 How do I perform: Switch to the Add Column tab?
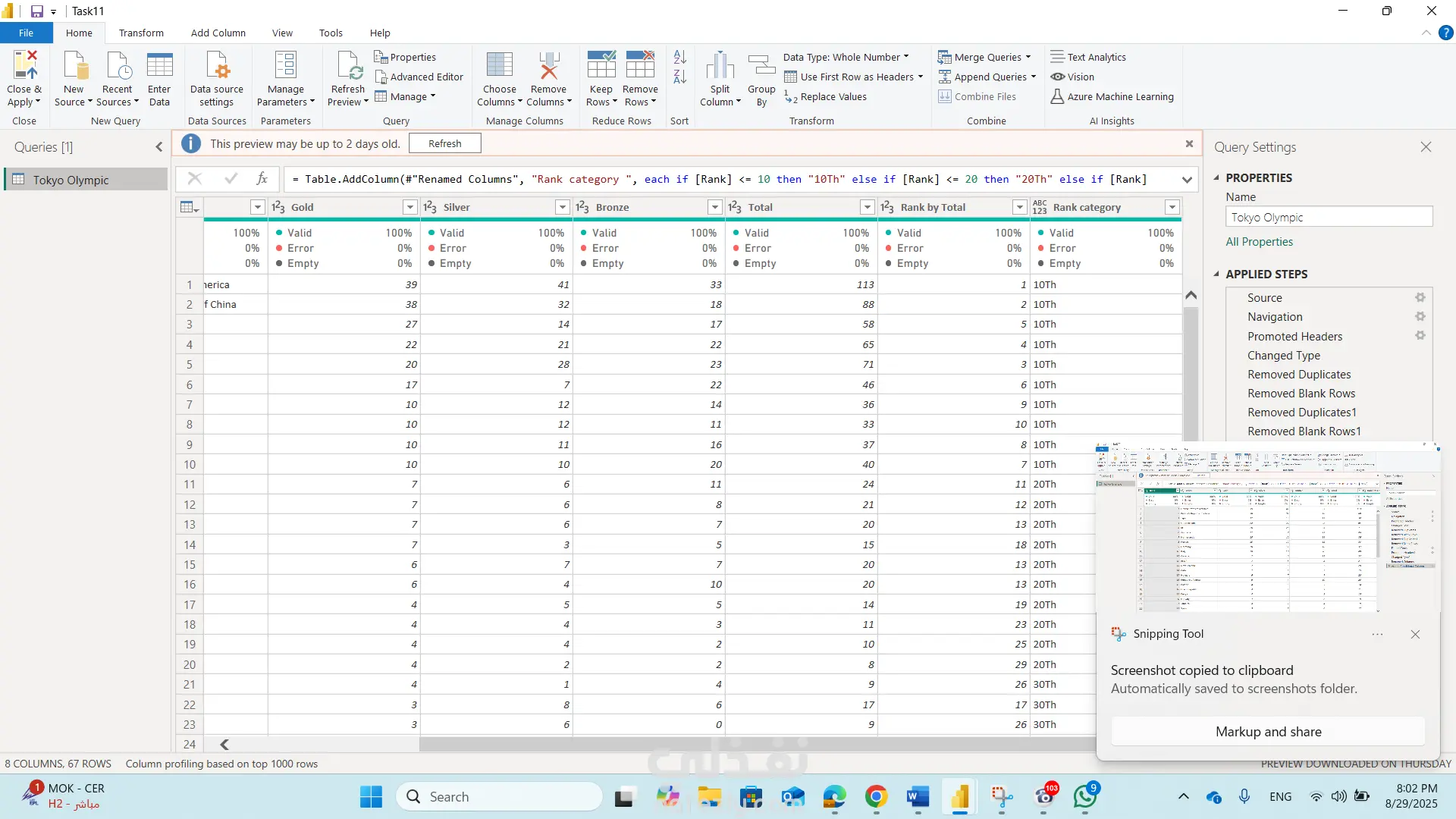pyautogui.click(x=218, y=33)
